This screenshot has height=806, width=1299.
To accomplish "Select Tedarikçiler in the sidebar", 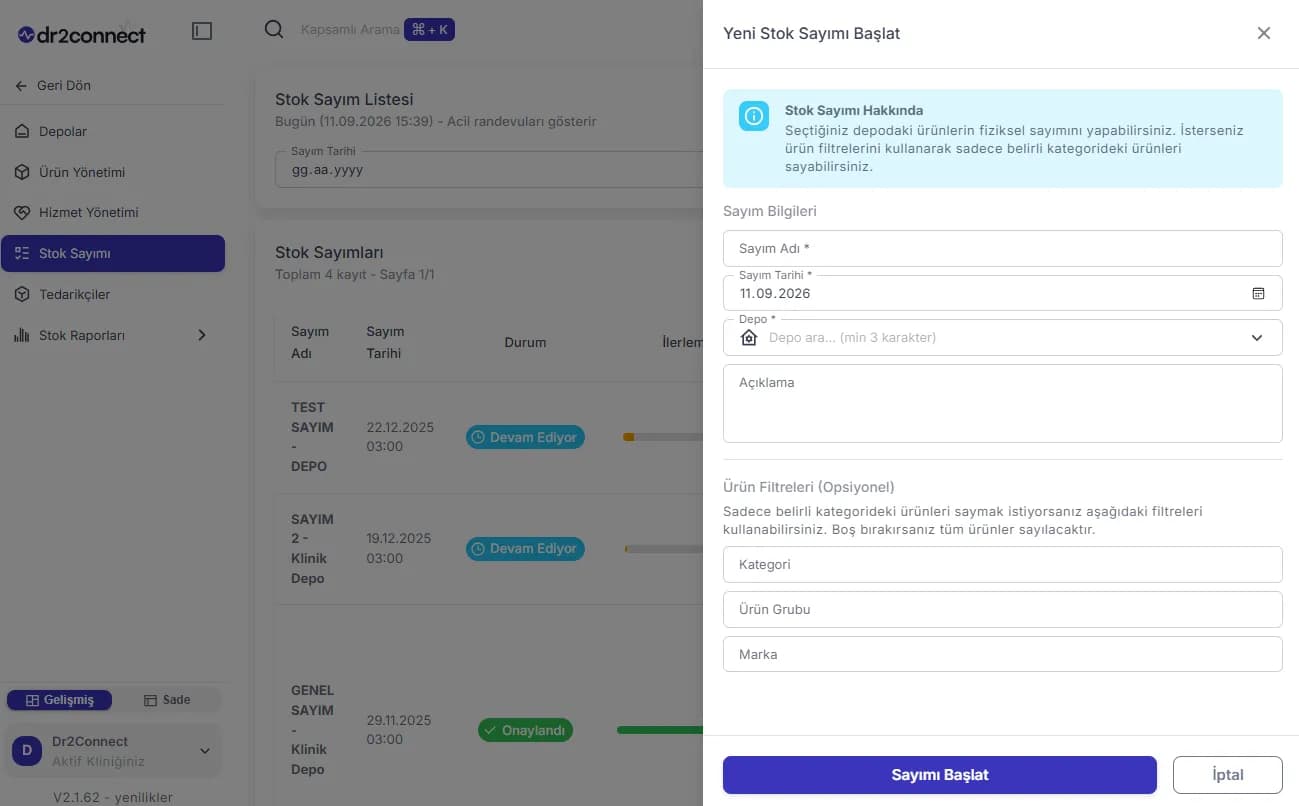I will pos(113,295).
